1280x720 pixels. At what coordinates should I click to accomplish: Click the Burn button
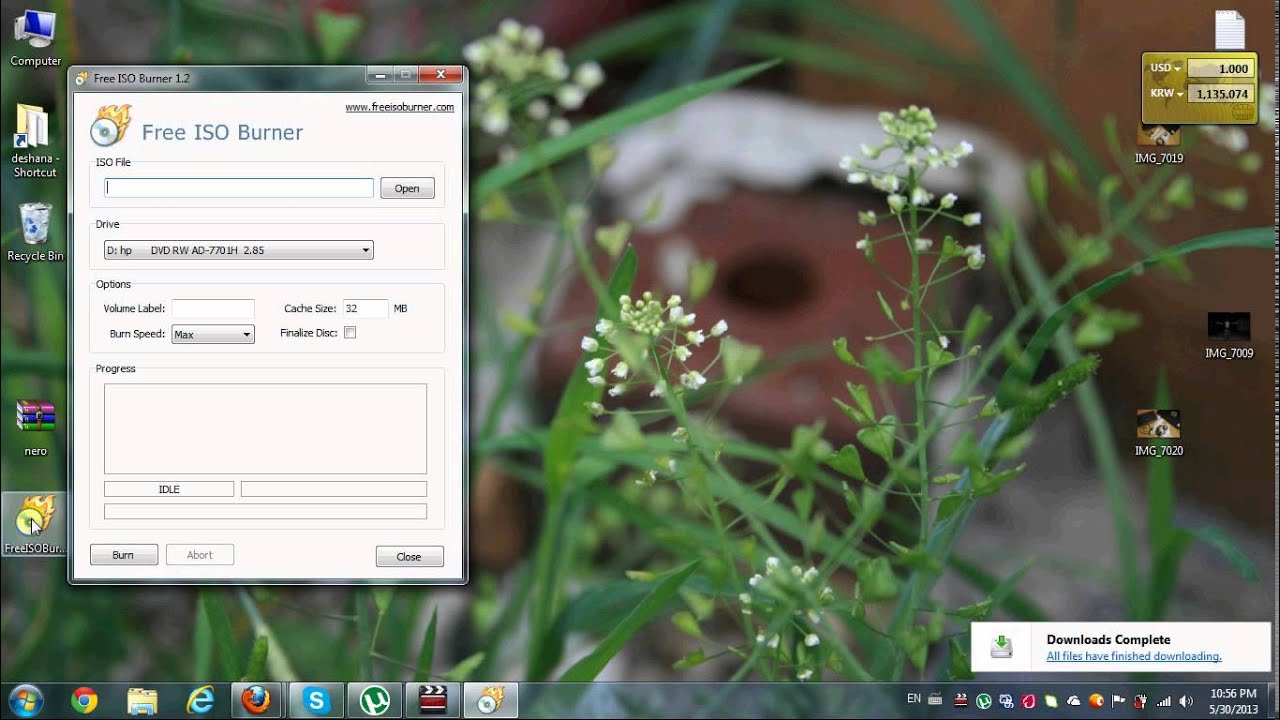[x=123, y=555]
